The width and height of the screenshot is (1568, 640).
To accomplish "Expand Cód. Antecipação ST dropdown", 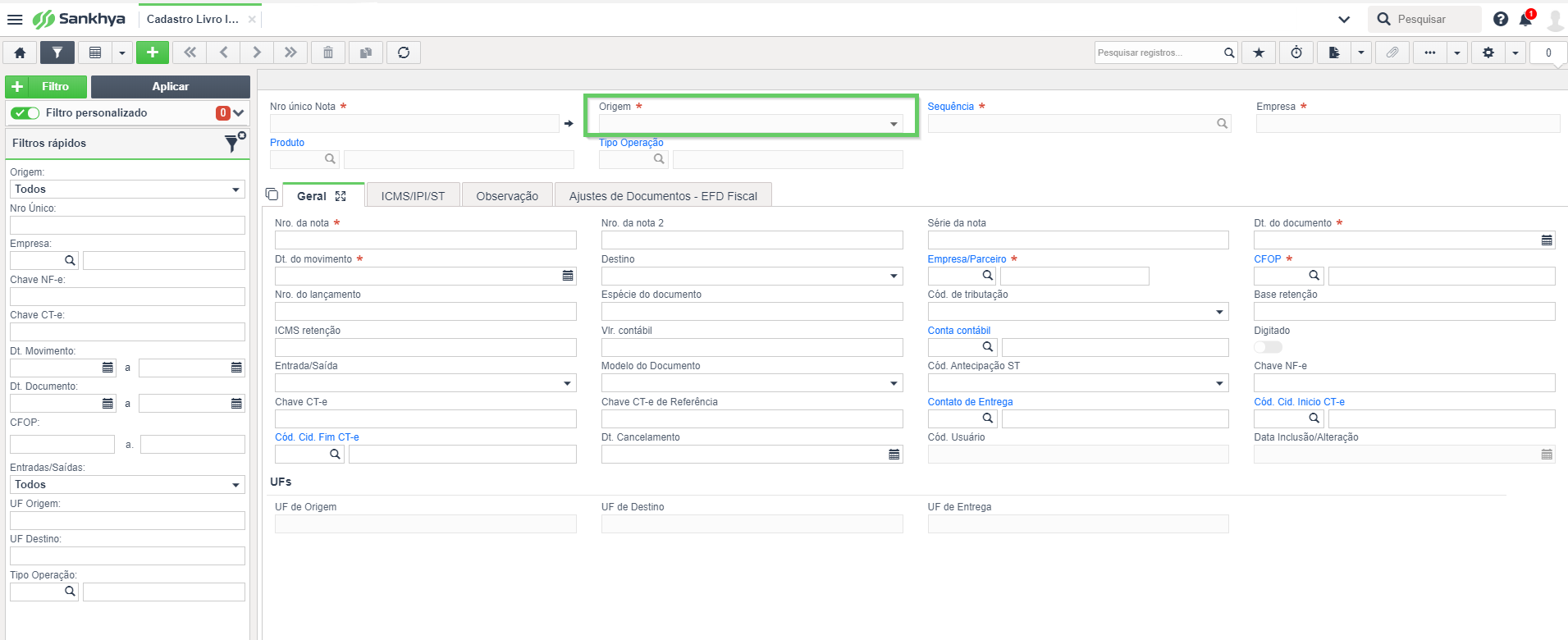I will (x=1078, y=383).
